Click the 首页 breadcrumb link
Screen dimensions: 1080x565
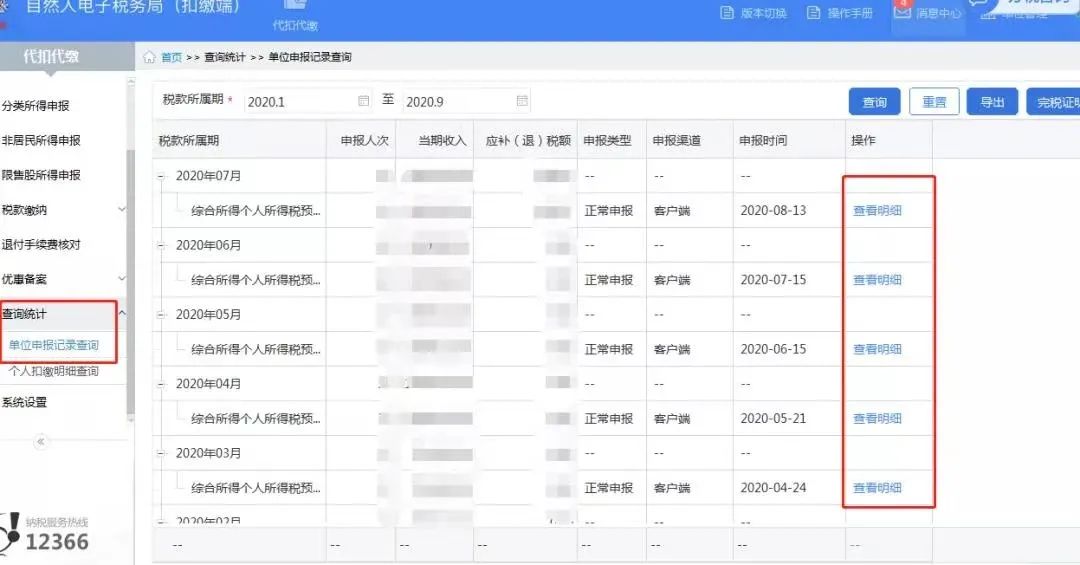[172, 57]
